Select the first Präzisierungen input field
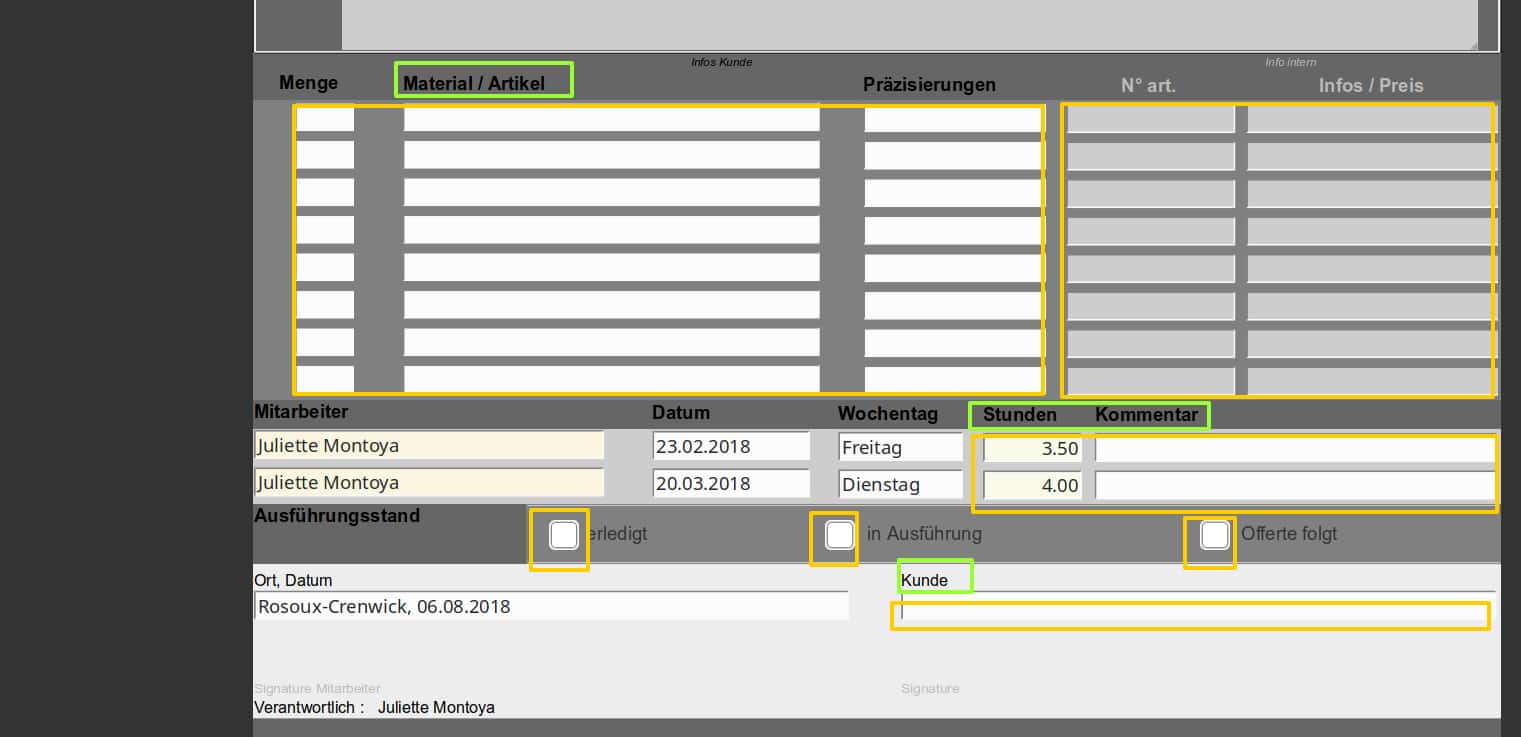Viewport: 1521px width, 737px height. pyautogui.click(x=952, y=119)
